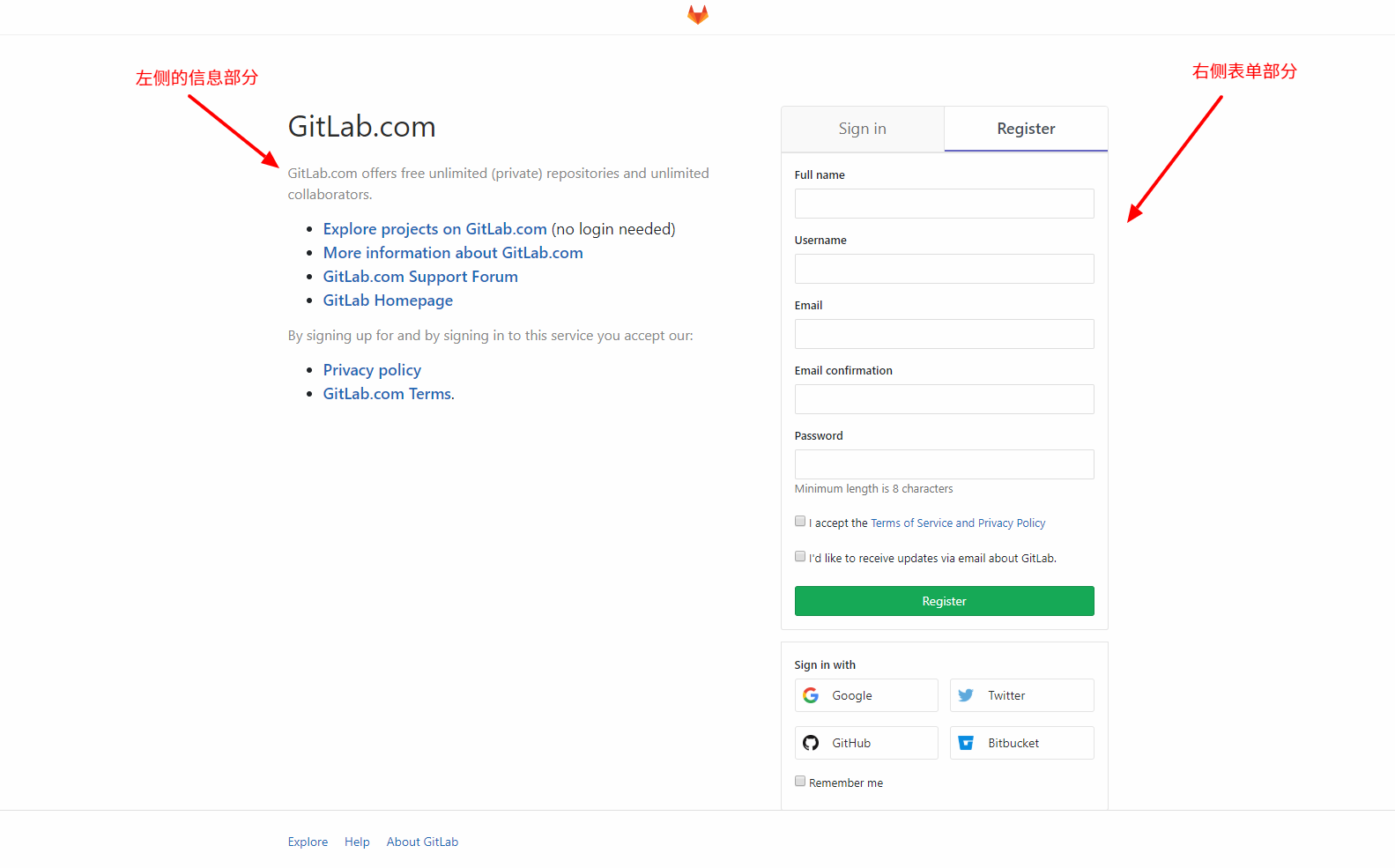Click the Bitbucket logo icon

(x=966, y=743)
